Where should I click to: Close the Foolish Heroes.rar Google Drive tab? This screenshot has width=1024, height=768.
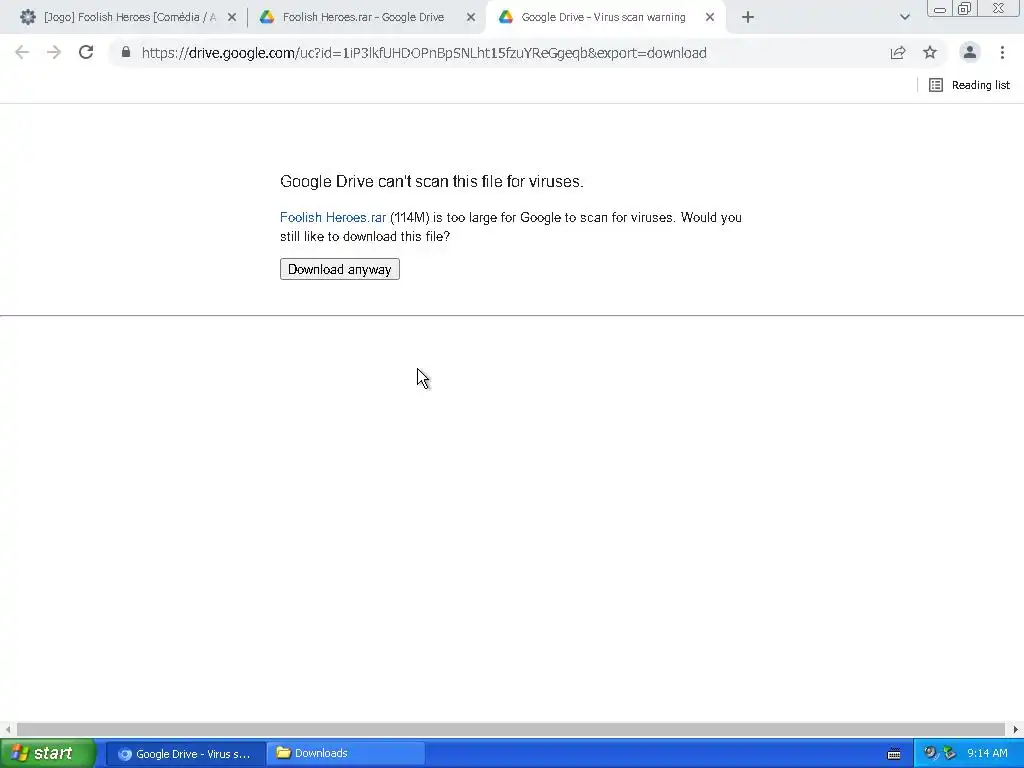pyautogui.click(x=471, y=18)
